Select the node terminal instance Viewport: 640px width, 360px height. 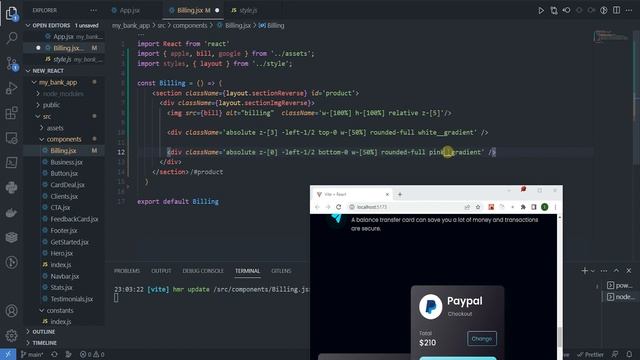(620, 297)
